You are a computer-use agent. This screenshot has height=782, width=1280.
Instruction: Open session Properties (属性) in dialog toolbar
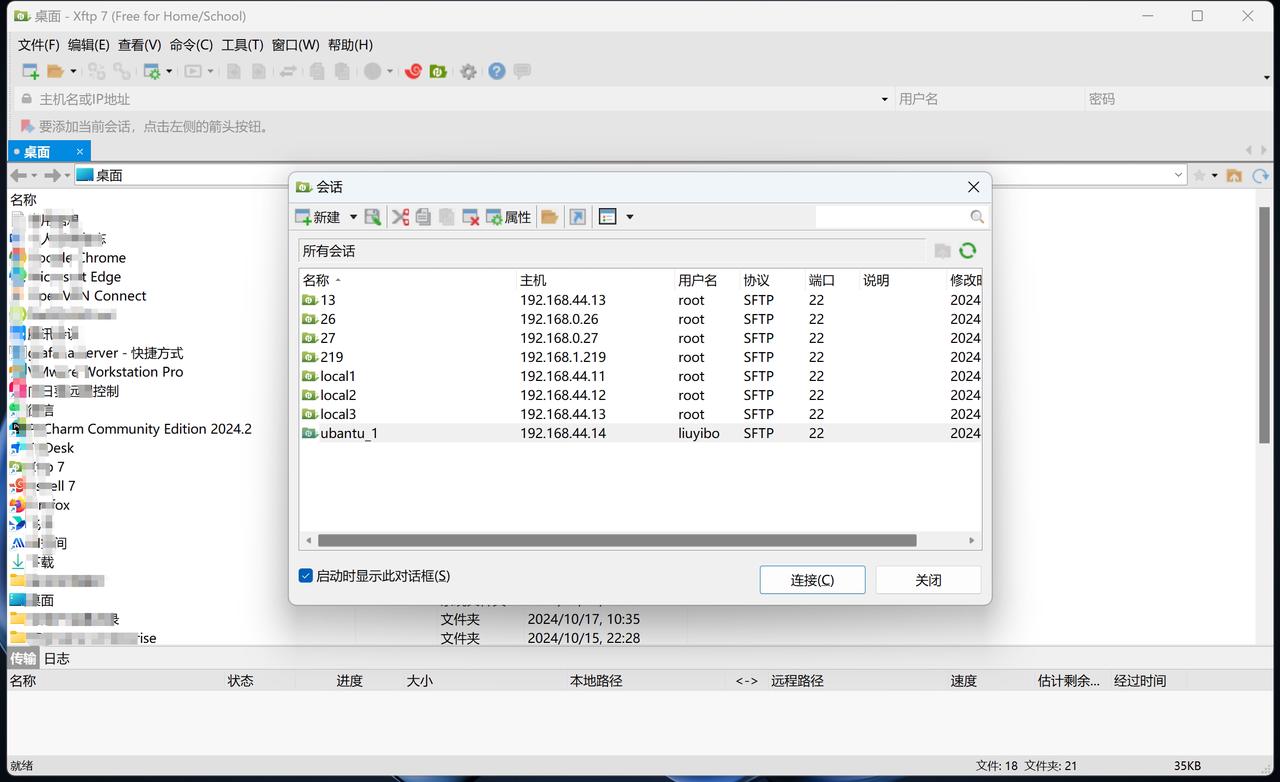click(x=508, y=217)
